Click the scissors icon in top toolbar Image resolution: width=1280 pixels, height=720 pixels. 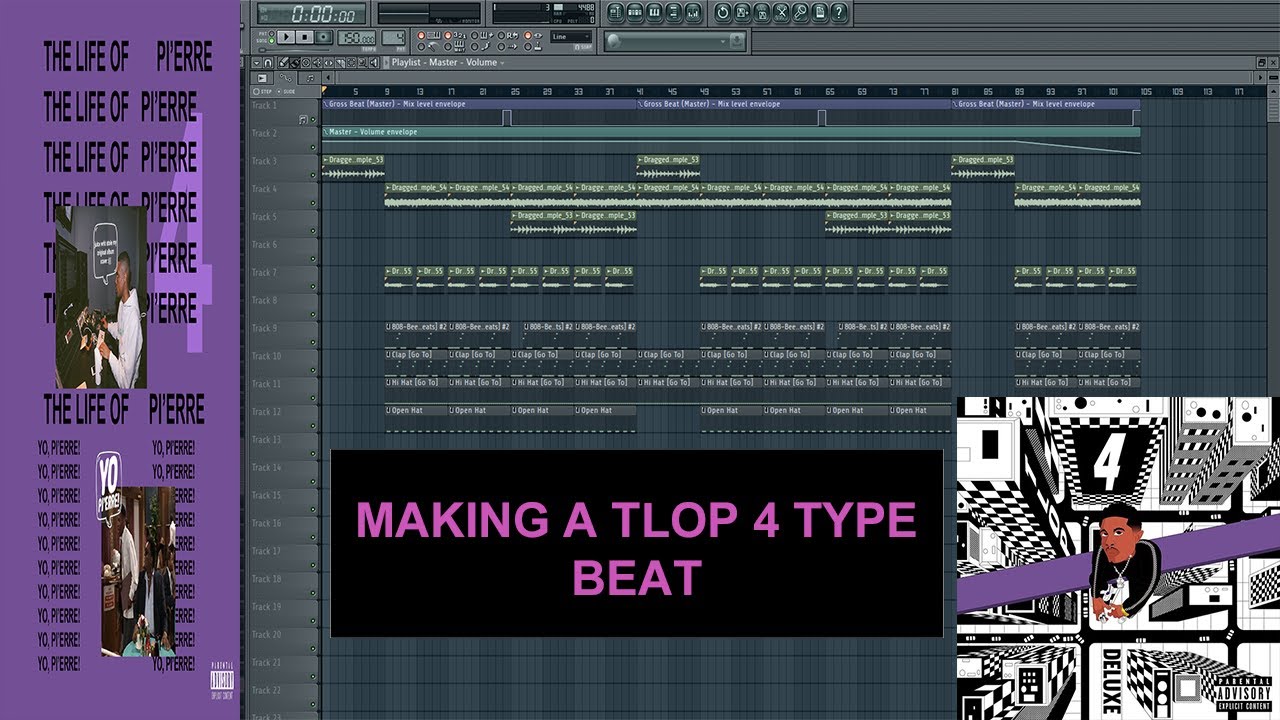(781, 12)
